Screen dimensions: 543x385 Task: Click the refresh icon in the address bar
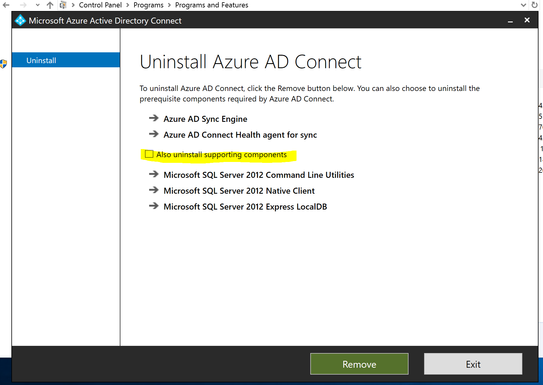pos(535,5)
